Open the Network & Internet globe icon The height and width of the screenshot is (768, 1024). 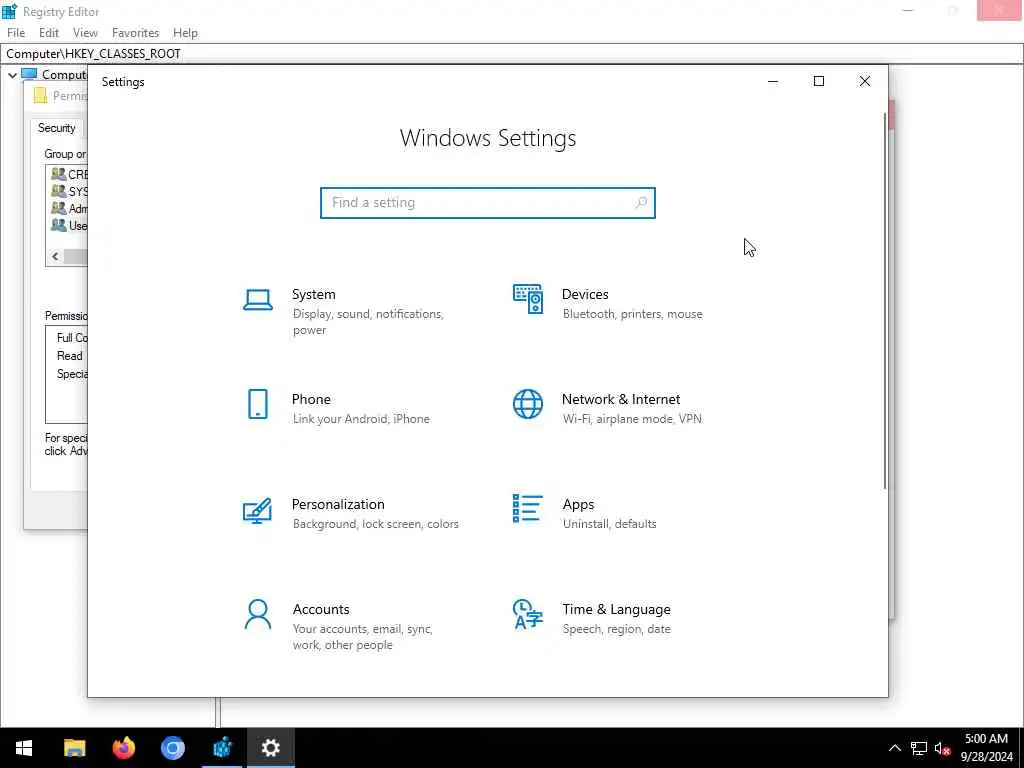pyautogui.click(x=528, y=404)
